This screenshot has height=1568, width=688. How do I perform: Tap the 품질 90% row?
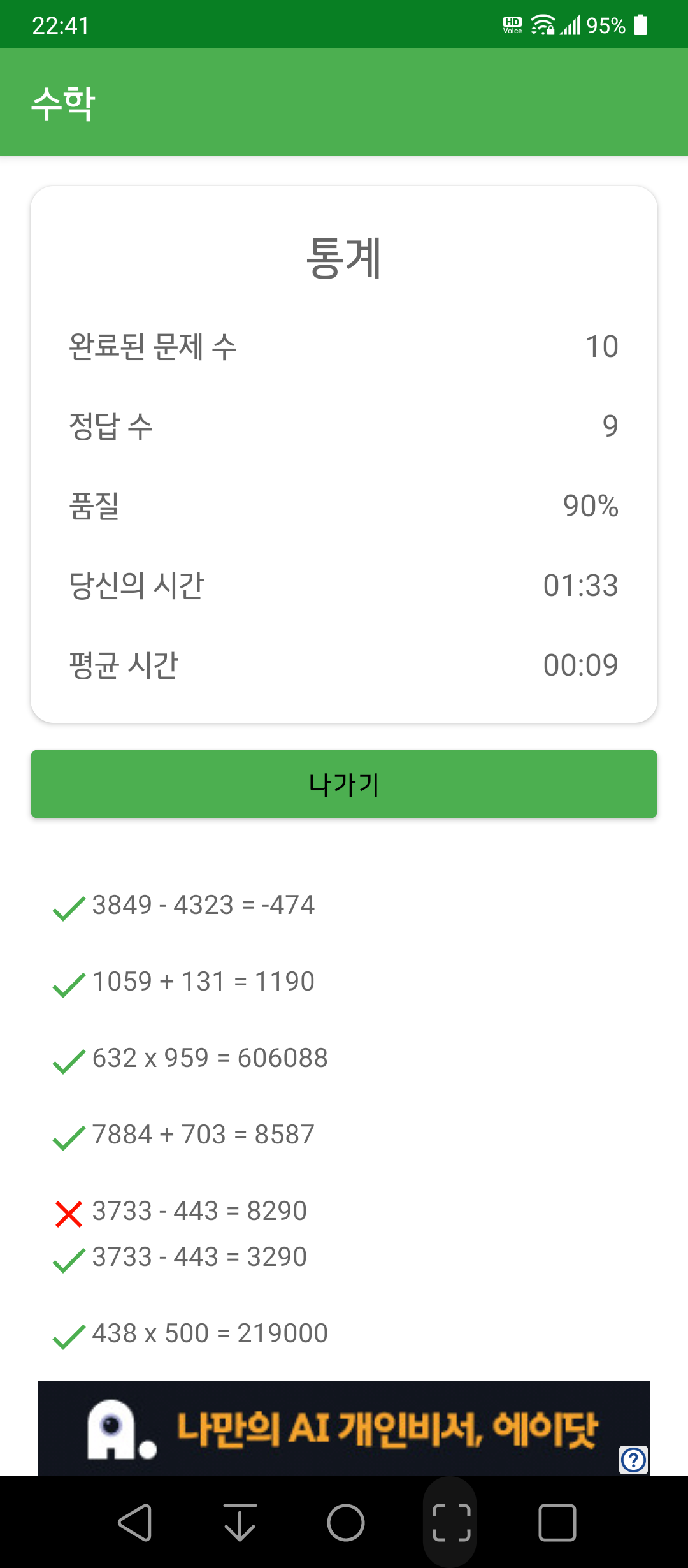tap(344, 506)
